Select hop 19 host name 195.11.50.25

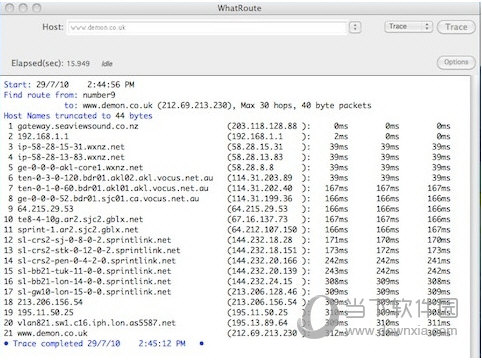tap(46, 312)
